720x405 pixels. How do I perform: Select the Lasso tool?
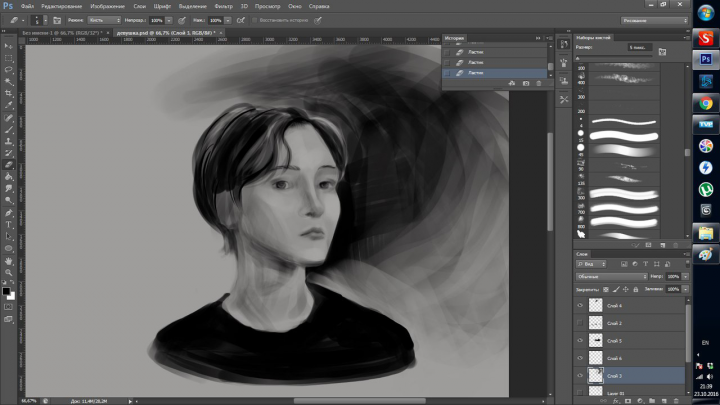[x=8, y=69]
